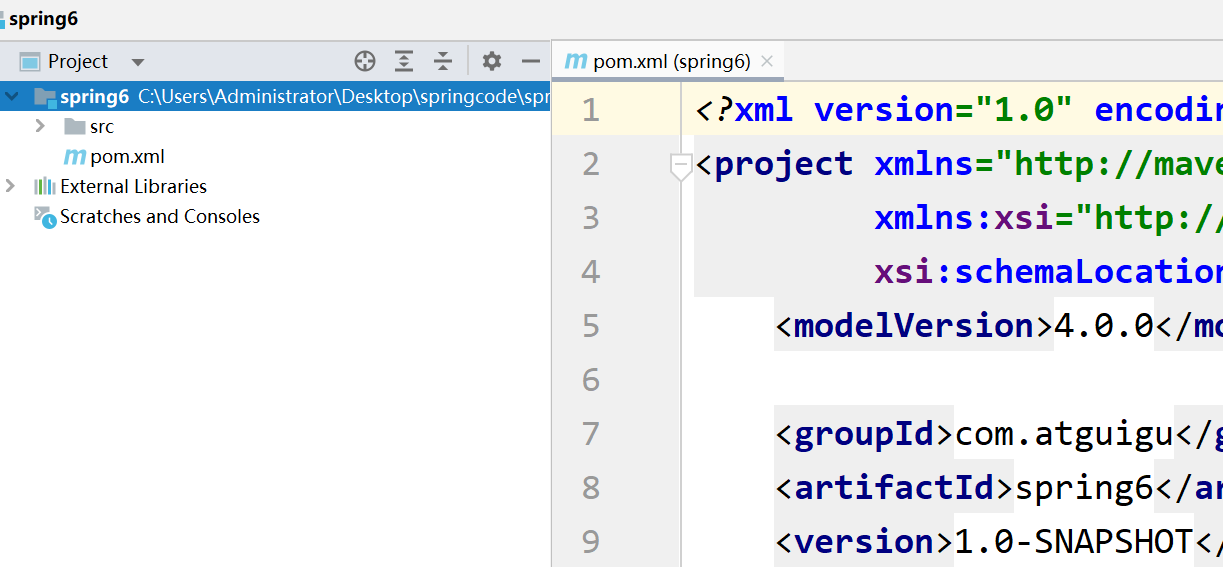Click the src folder icon
Screen dimensions: 1223x567
(x=74, y=126)
